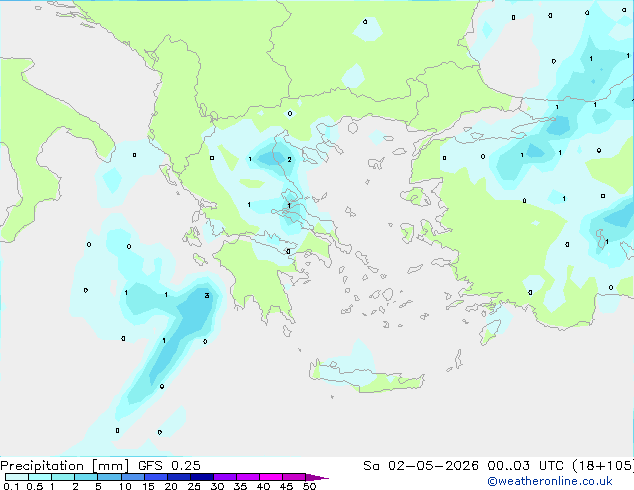Click the '25' legend scale label
This screenshot has height=490, width=634.
(194, 486)
